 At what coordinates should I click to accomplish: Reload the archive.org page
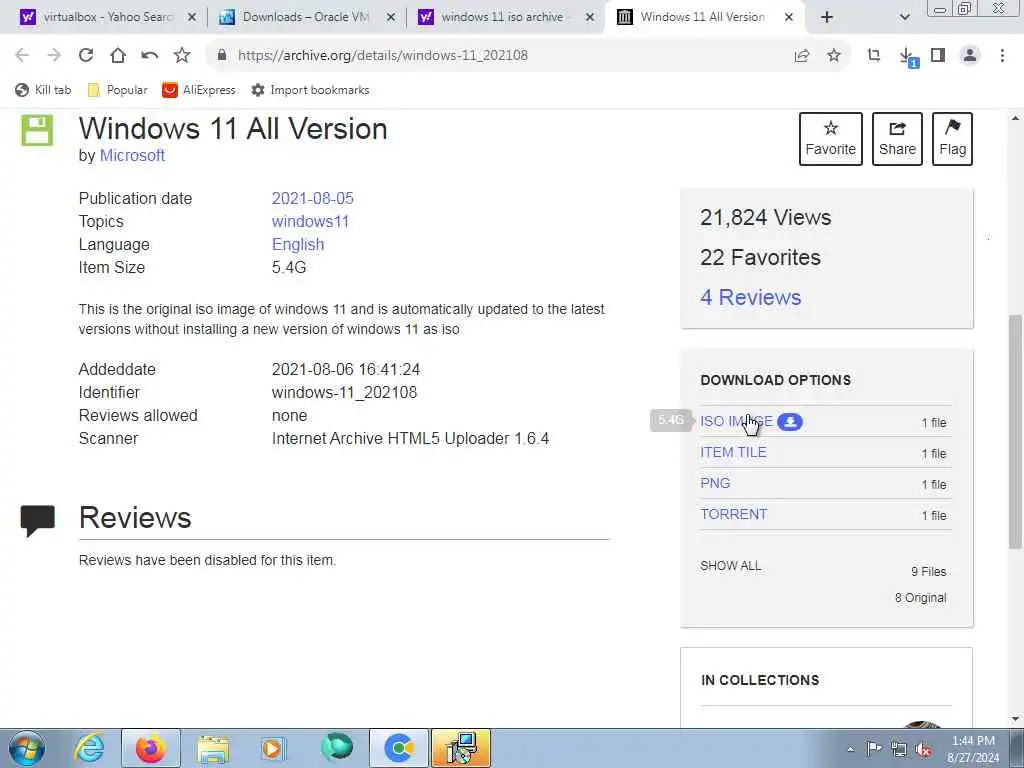[86, 56]
